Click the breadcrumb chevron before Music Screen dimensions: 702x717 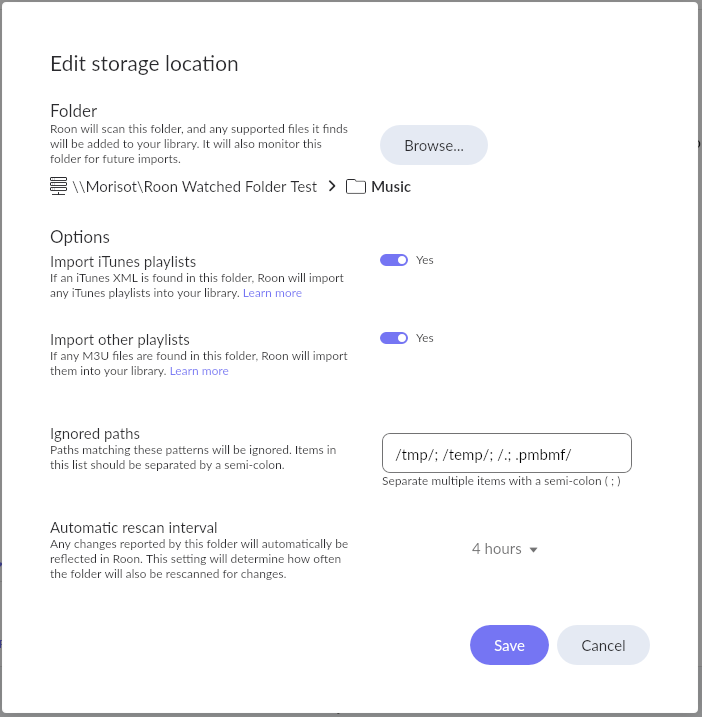coord(332,186)
